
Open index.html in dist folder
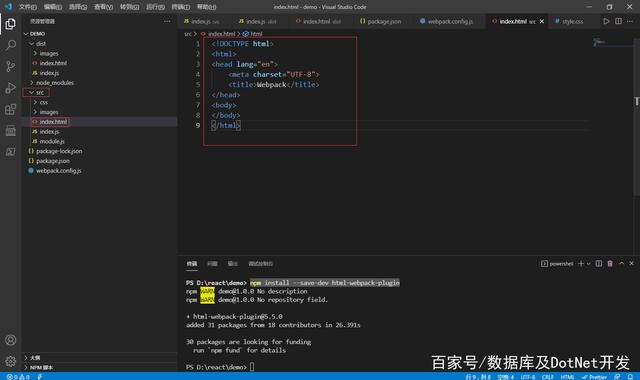tap(100, 63)
